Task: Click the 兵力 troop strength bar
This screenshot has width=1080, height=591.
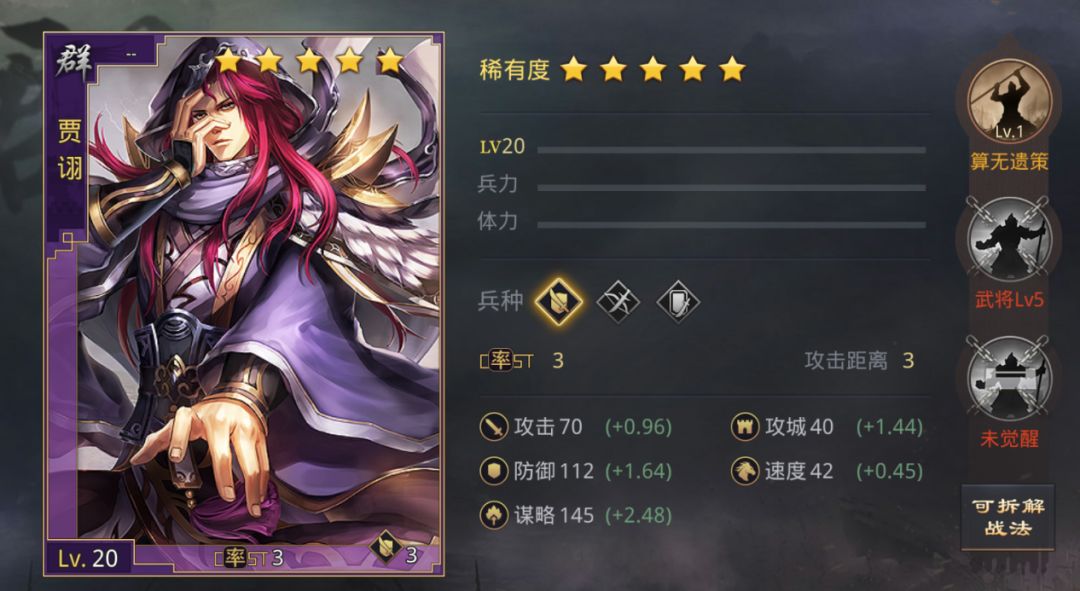Action: click(731, 187)
